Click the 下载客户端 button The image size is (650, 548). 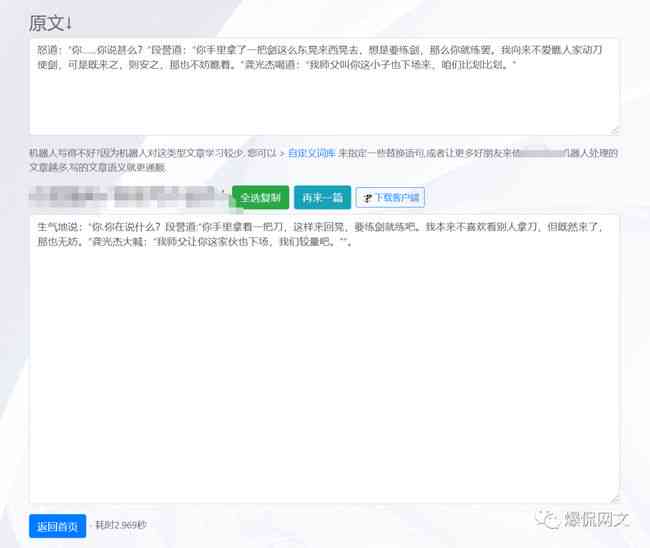tap(390, 198)
